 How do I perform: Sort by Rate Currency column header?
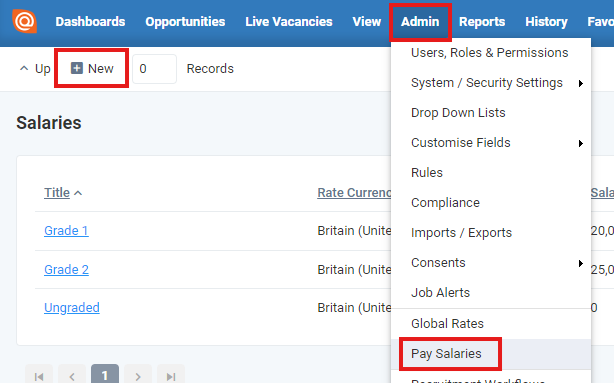click(x=354, y=193)
